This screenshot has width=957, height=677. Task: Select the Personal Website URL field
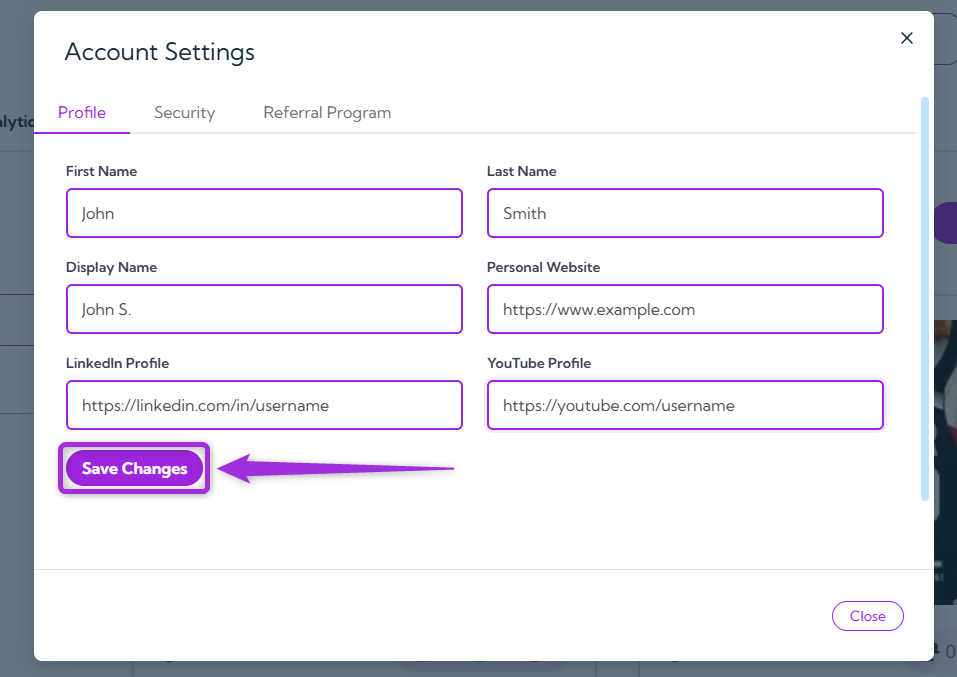[685, 309]
